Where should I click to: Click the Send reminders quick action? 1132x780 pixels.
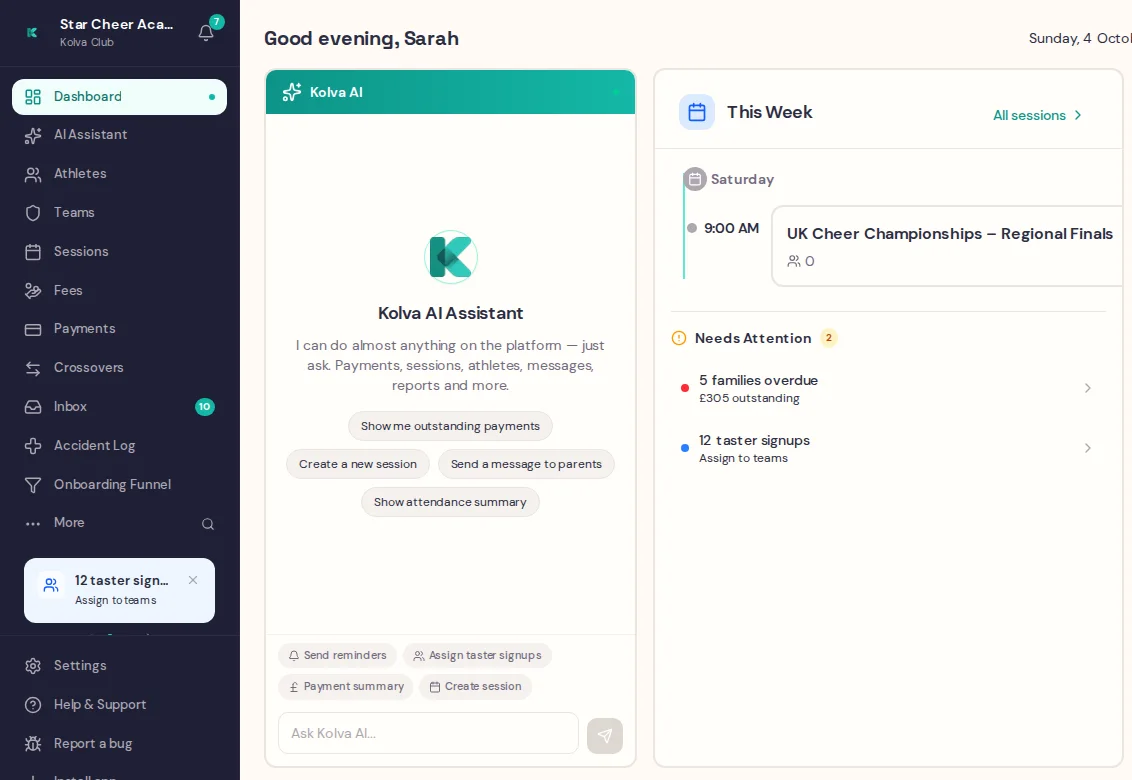coord(337,656)
